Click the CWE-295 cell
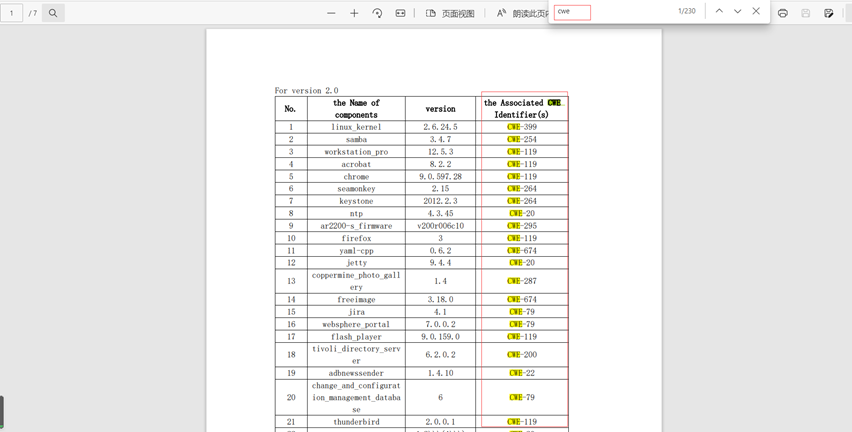Image resolution: width=852 pixels, height=432 pixels. [522, 226]
